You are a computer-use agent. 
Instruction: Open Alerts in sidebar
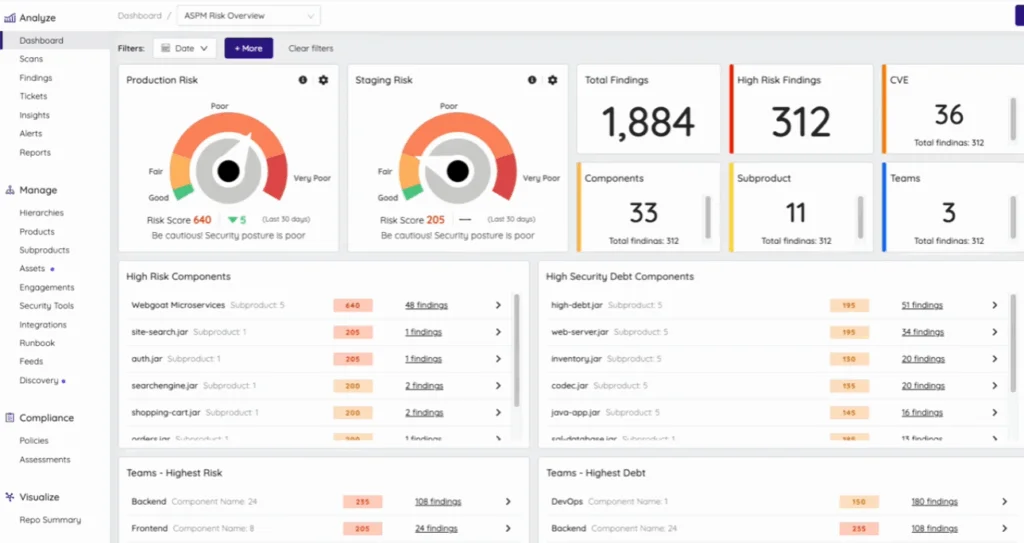click(x=30, y=133)
